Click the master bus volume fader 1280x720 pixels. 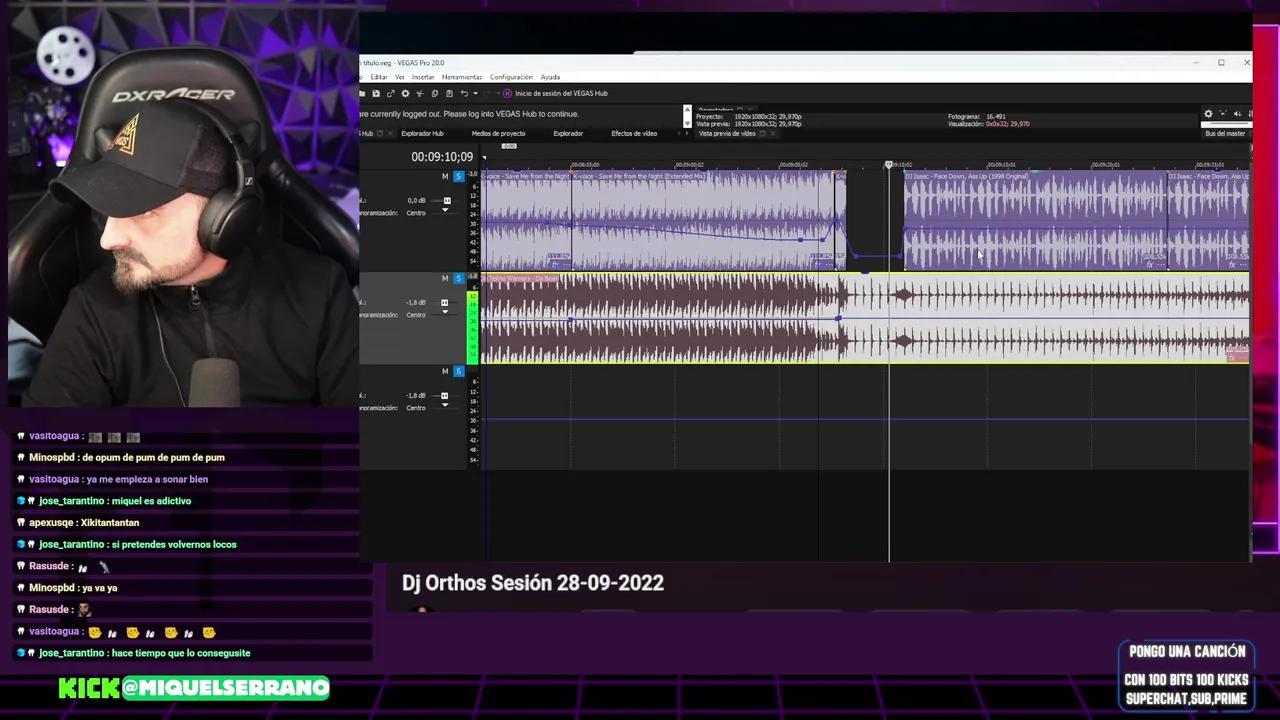(1227, 124)
